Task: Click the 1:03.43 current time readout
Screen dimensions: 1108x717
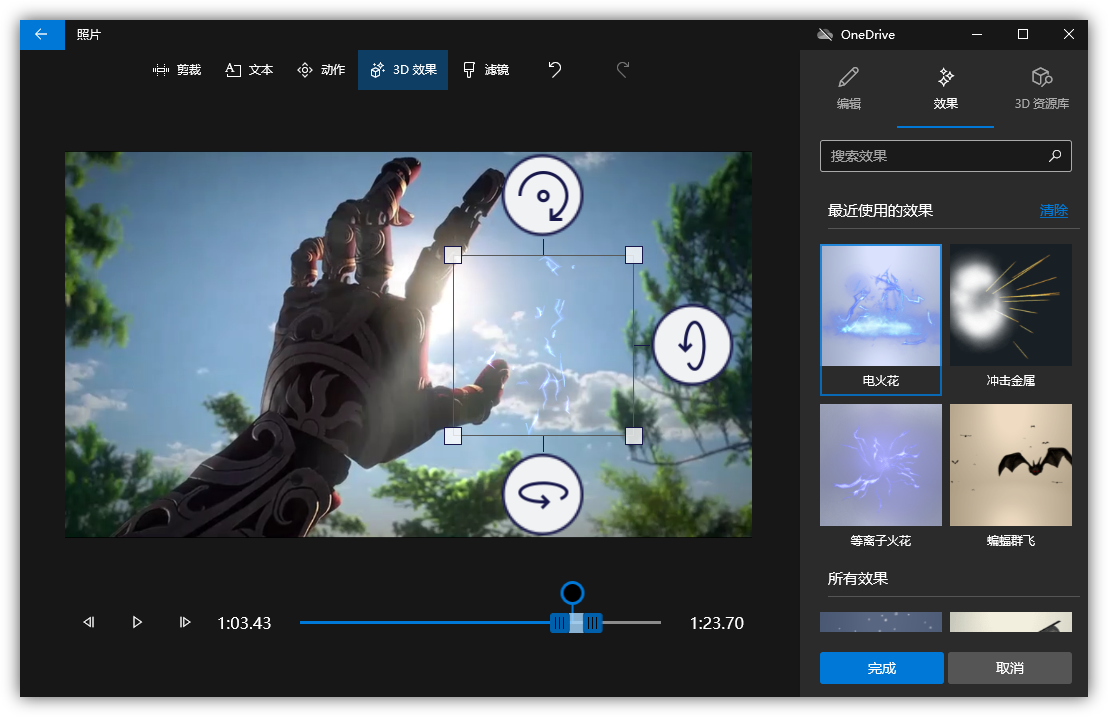Action: pos(244,623)
